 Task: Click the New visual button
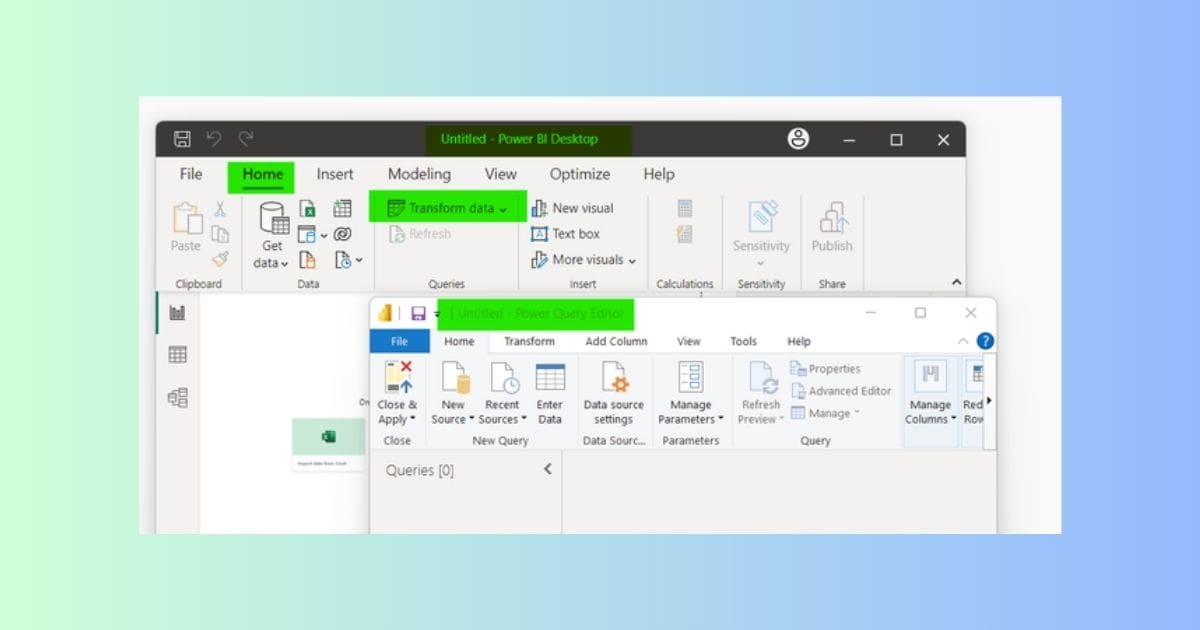point(572,208)
